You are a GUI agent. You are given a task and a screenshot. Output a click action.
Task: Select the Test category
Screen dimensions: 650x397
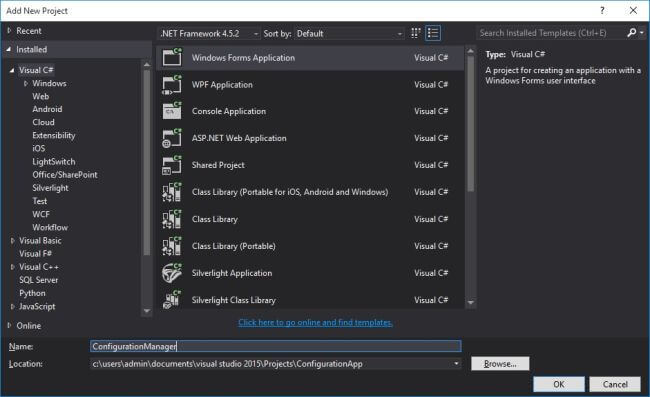pyautogui.click(x=40, y=201)
